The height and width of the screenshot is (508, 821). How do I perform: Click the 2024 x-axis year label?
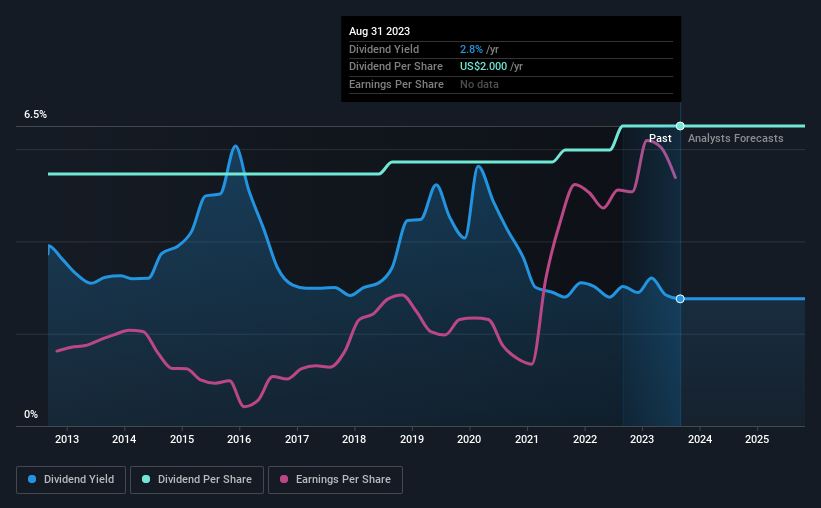pyautogui.click(x=700, y=439)
